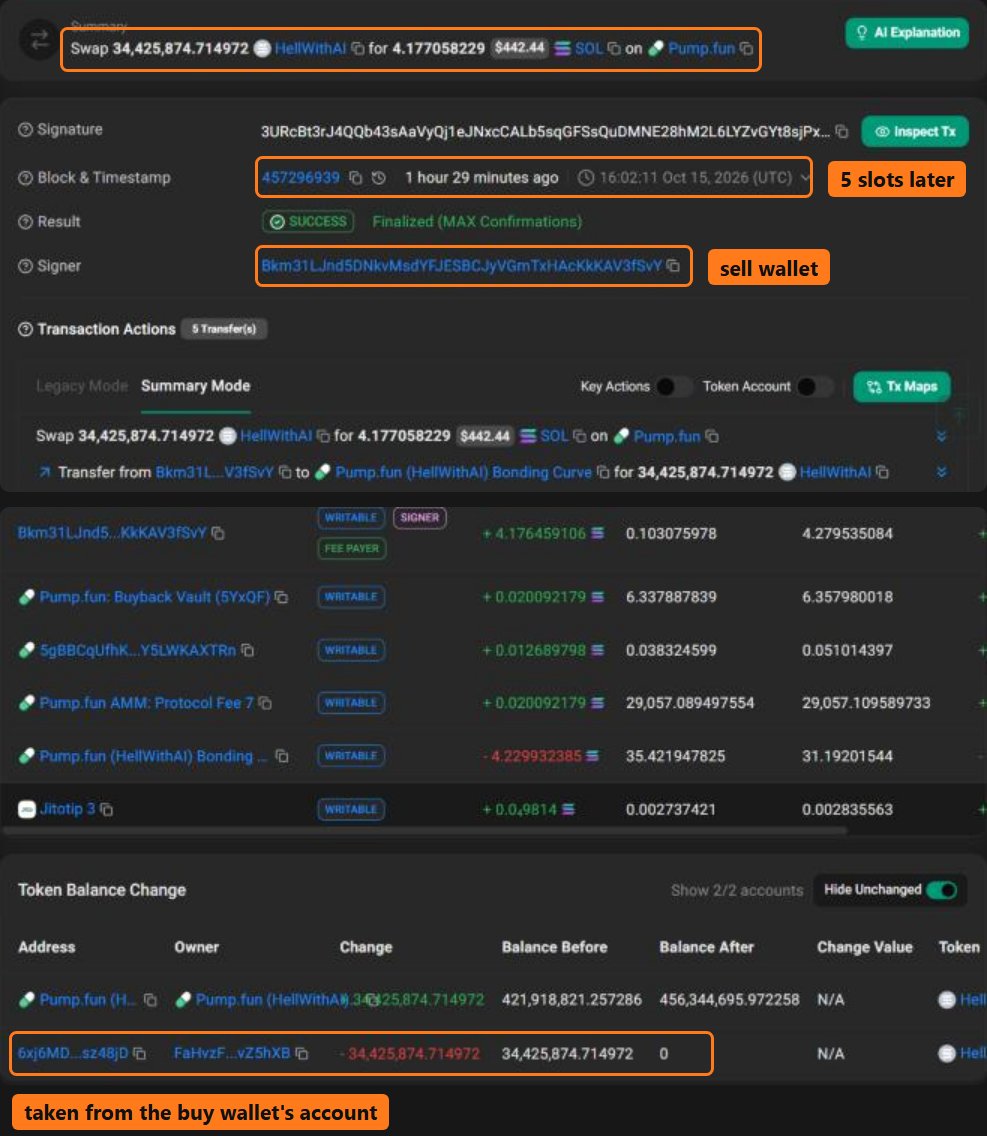The width and height of the screenshot is (987, 1136).
Task: Toggle the Token Account switch
Action: pos(815,387)
